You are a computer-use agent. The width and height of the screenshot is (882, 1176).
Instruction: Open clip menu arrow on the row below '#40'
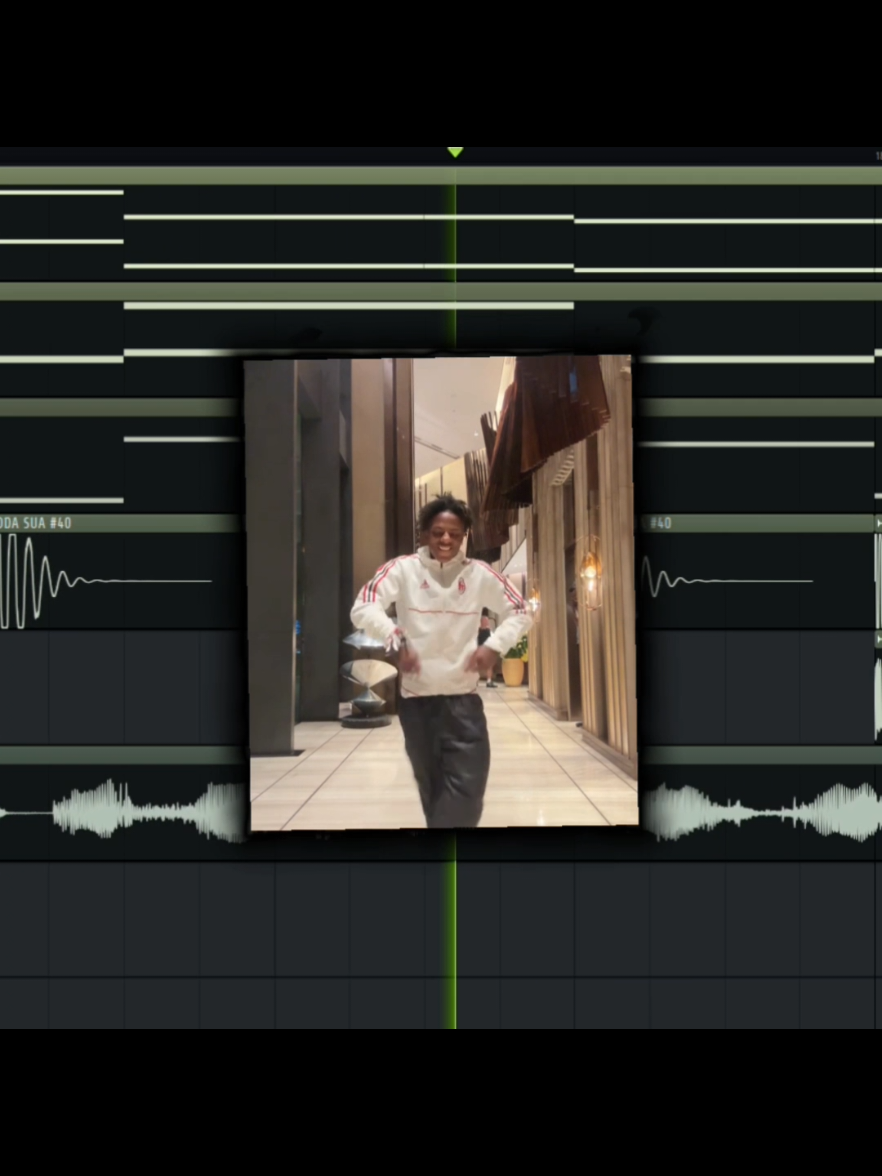[x=878, y=638]
